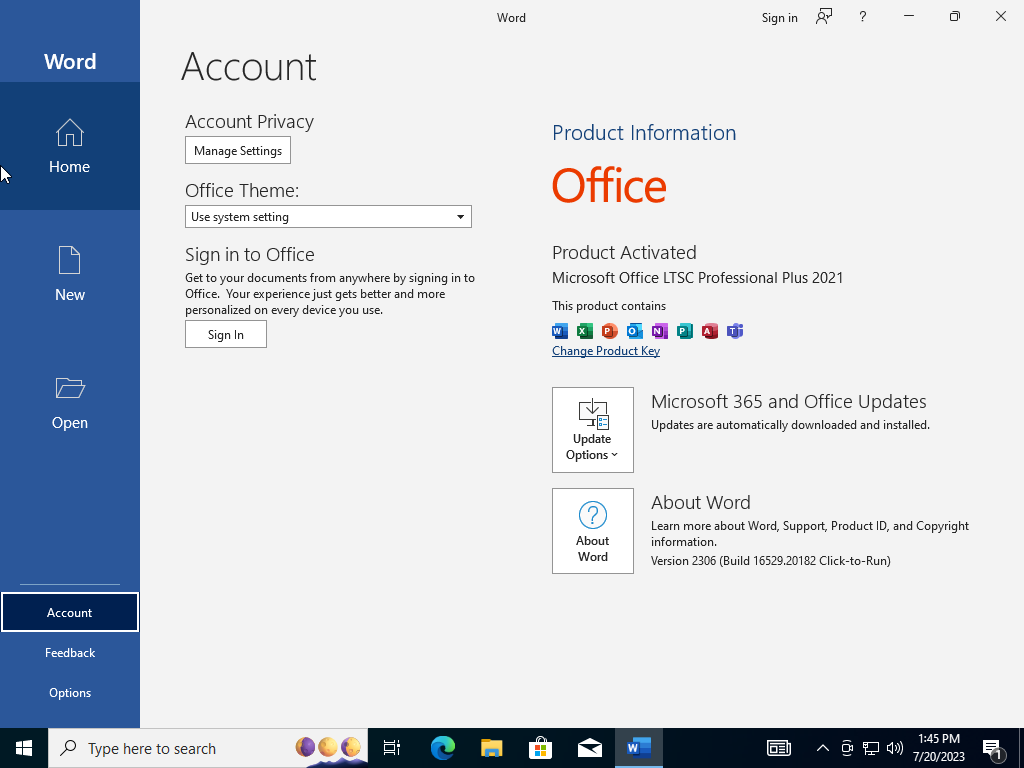This screenshot has width=1024, height=768.
Task: Open File Explorer from the taskbar
Action: (x=492, y=748)
